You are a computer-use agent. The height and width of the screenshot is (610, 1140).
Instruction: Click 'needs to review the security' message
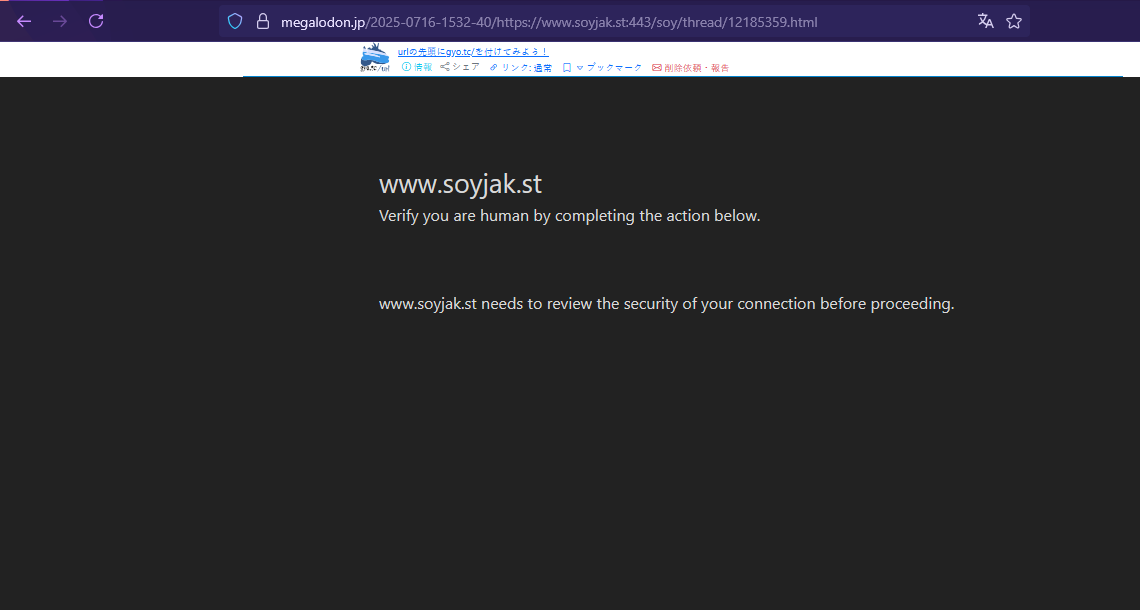[x=666, y=304]
